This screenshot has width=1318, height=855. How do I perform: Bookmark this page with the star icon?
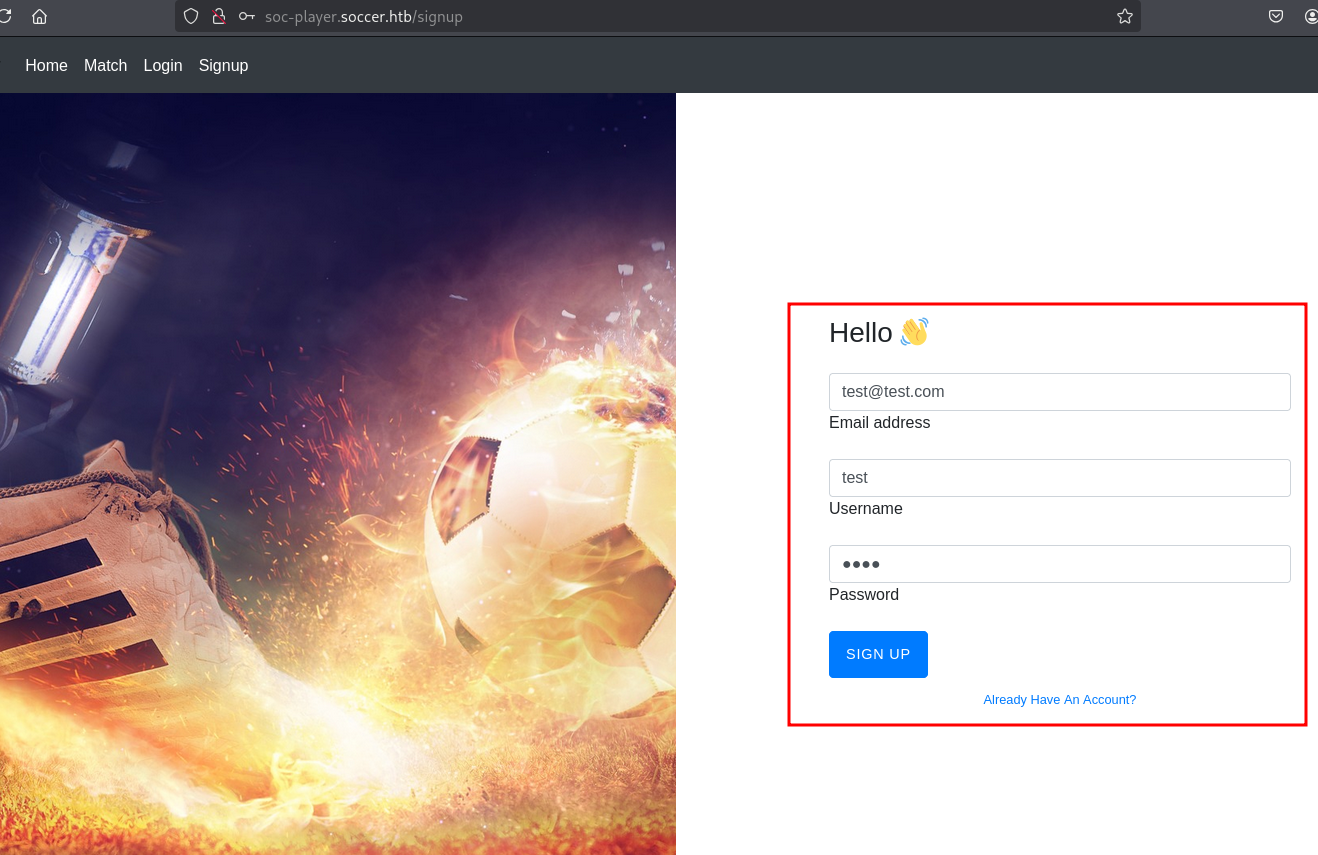pos(1125,16)
